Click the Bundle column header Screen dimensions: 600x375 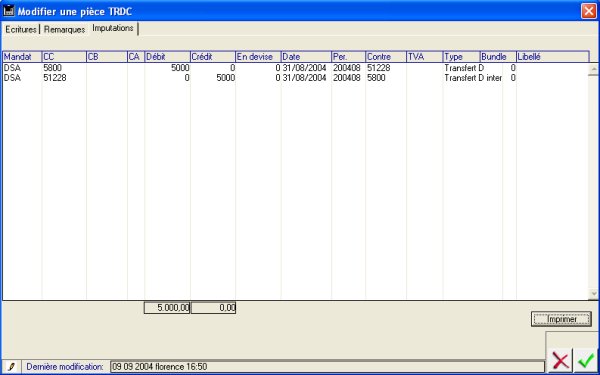[498, 57]
